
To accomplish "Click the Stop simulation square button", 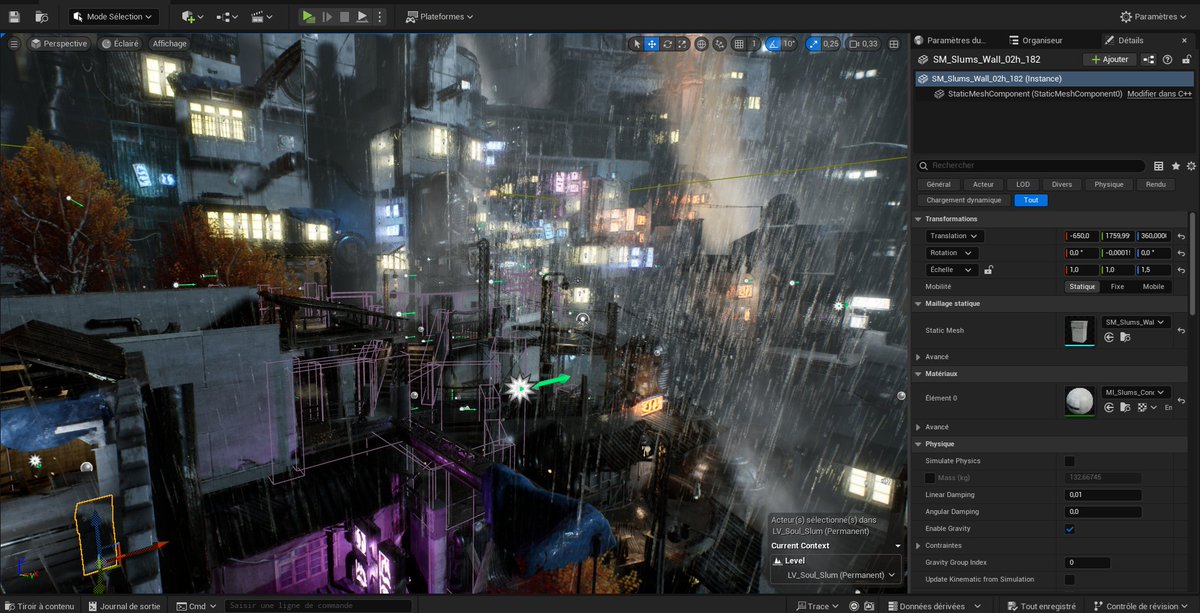I will point(344,17).
